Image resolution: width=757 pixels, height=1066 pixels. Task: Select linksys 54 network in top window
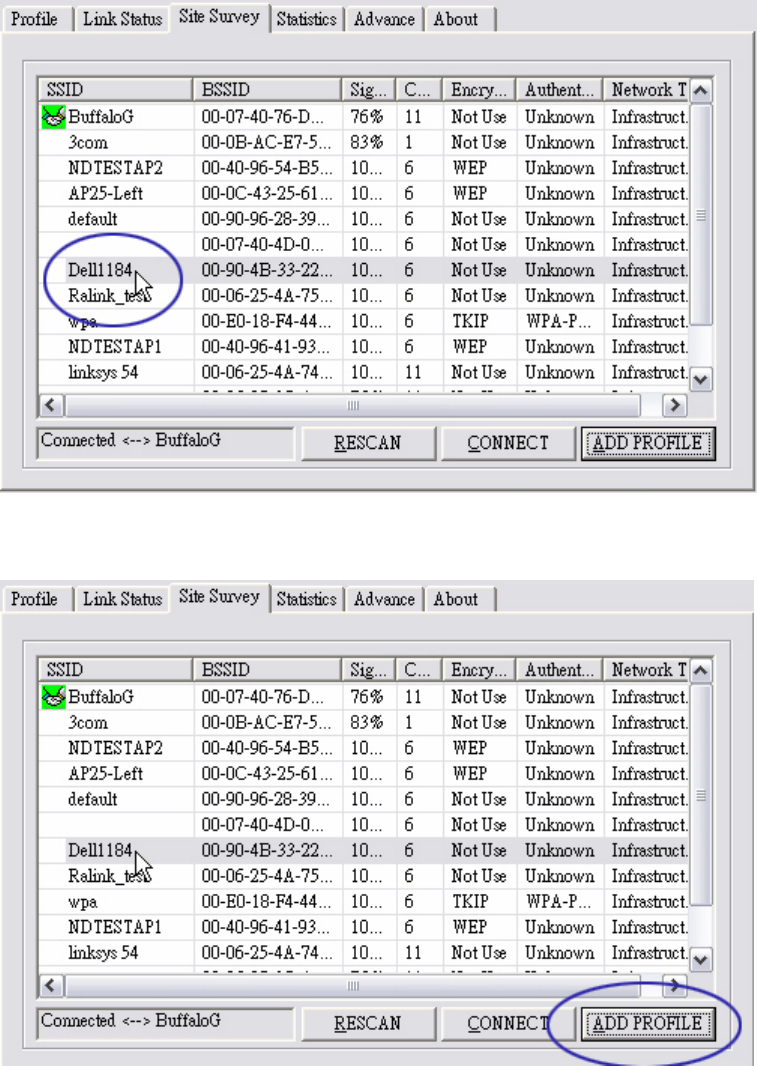point(103,373)
